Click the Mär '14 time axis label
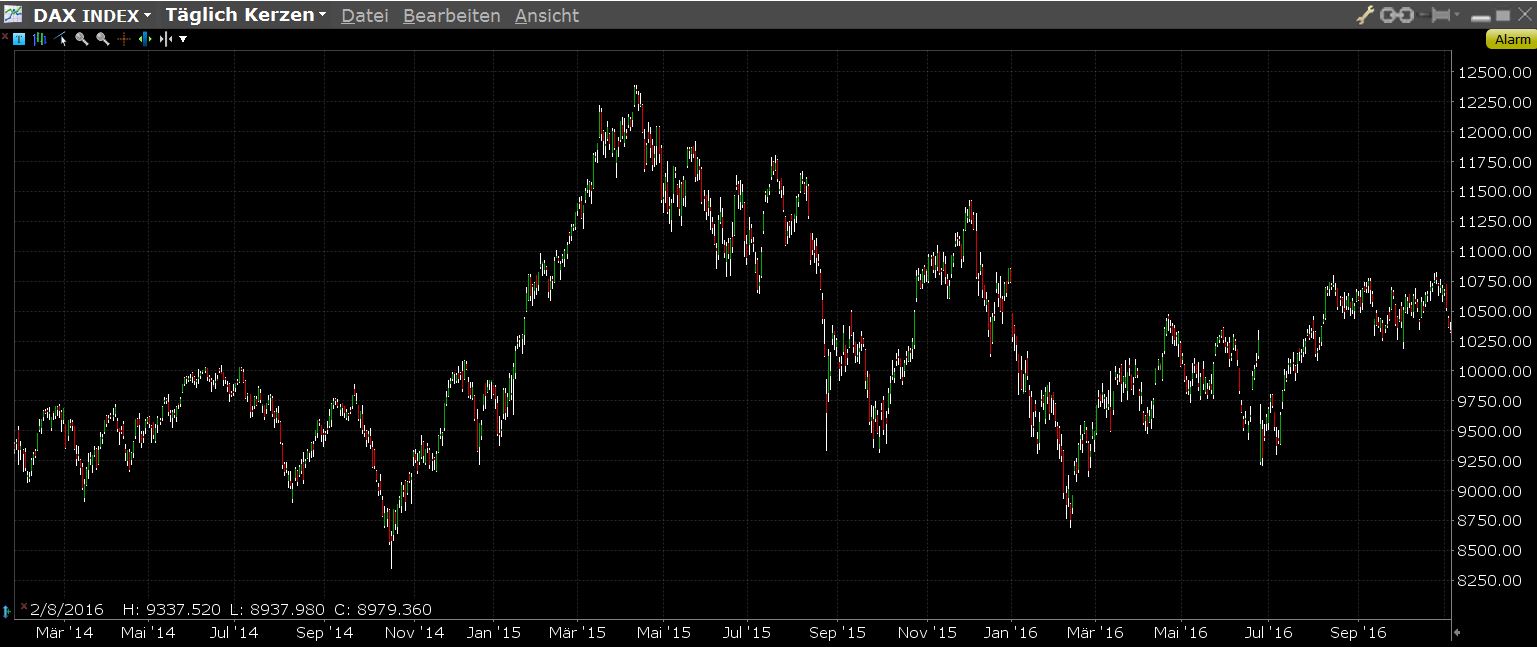This screenshot has height=647, width=1537. [64, 633]
